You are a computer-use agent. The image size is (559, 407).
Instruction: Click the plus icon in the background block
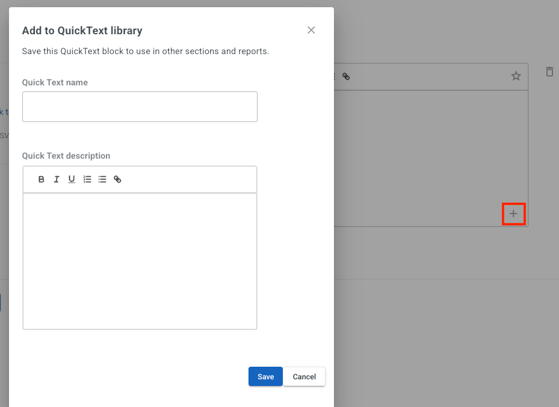[513, 214]
